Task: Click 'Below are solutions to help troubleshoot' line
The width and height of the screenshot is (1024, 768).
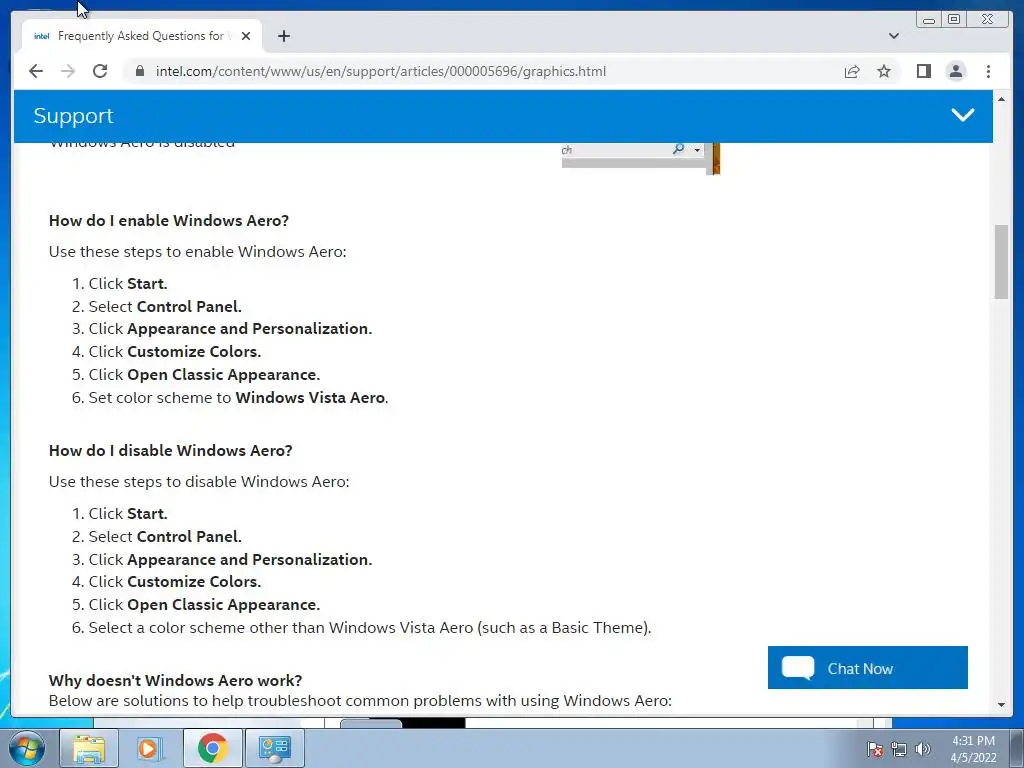Action: (x=360, y=701)
